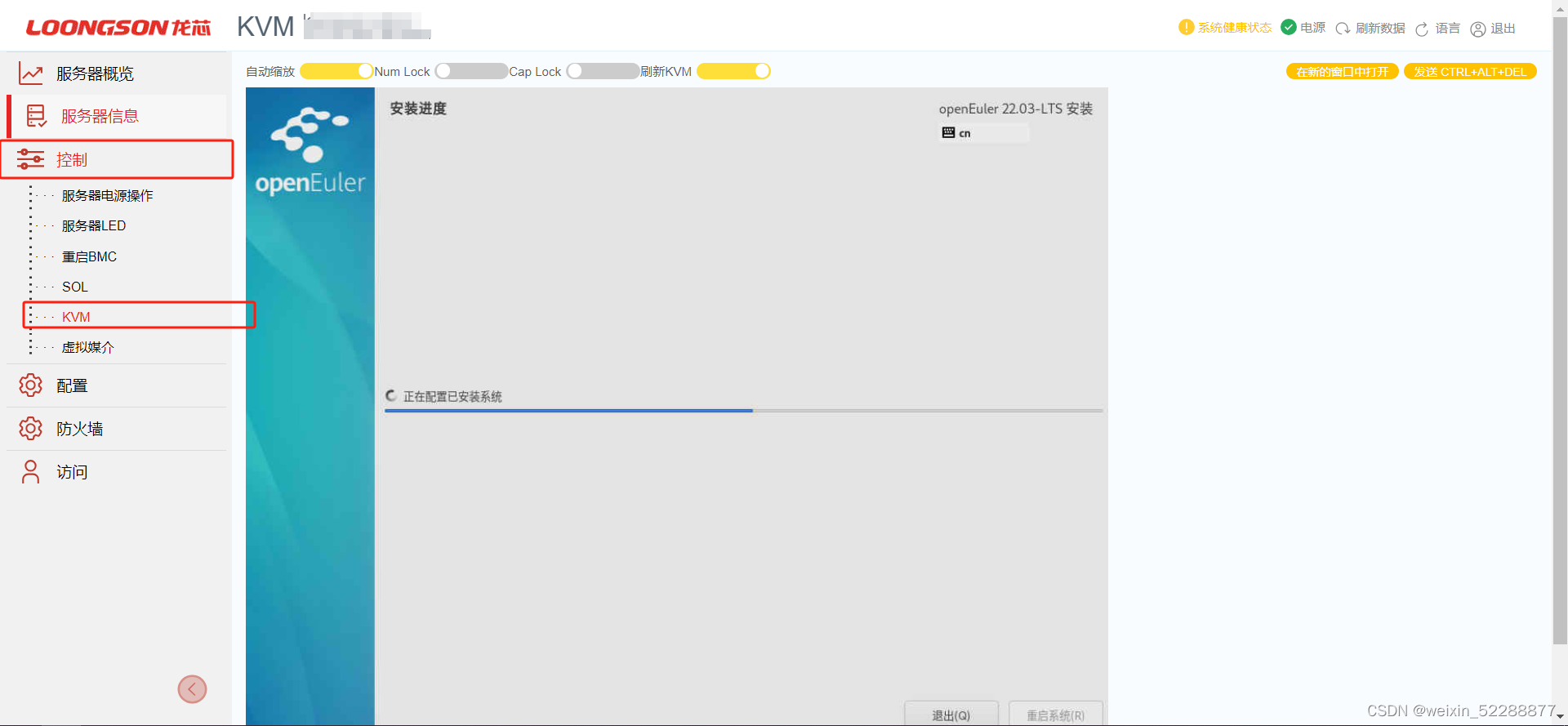Click the progress spinner icon
The height and width of the screenshot is (726, 1568).
[x=391, y=395]
